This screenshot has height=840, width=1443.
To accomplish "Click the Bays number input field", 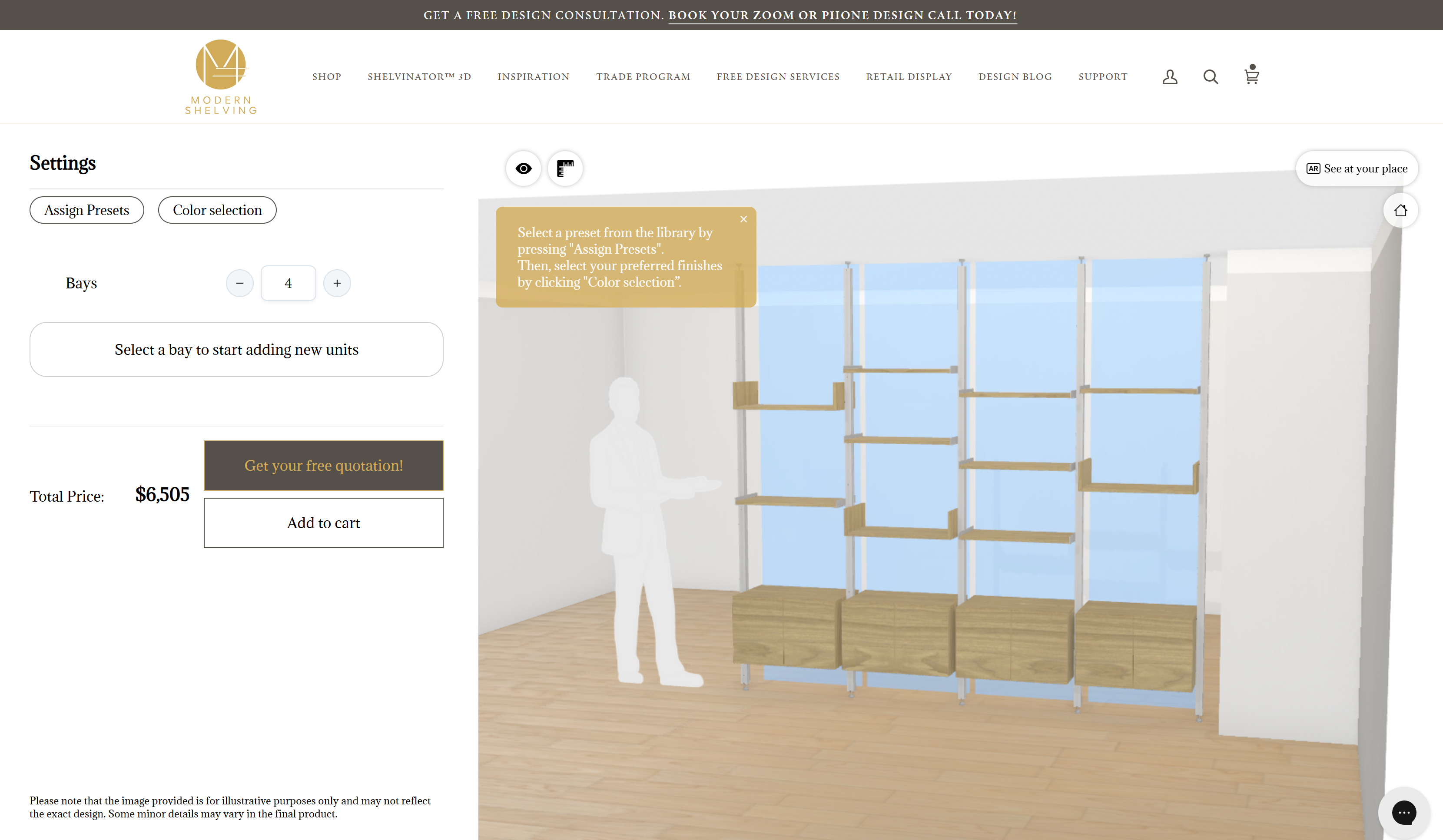I will point(288,283).
